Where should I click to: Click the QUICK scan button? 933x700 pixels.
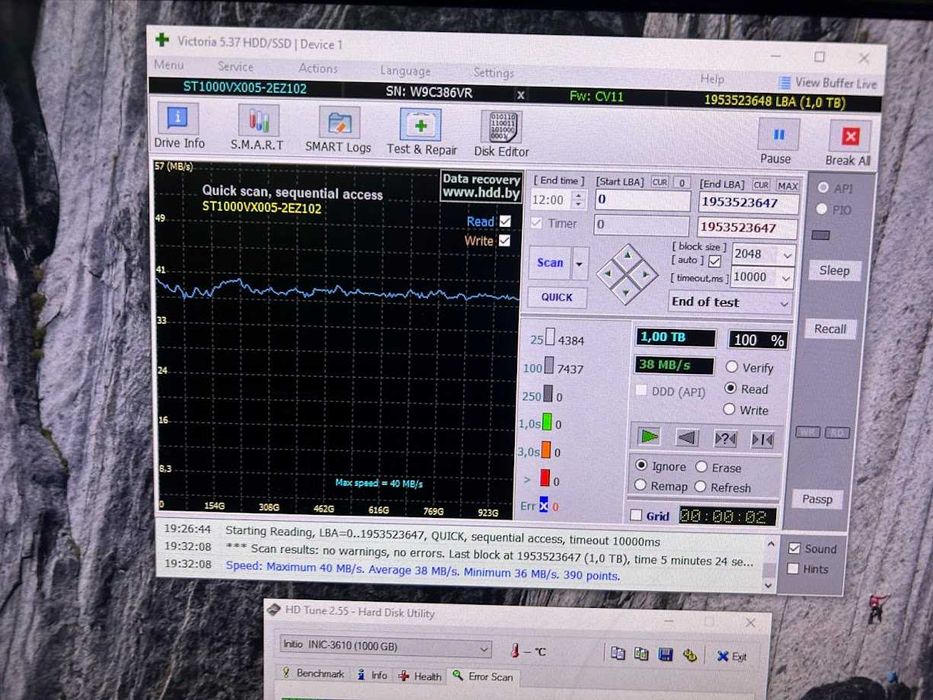(x=556, y=297)
